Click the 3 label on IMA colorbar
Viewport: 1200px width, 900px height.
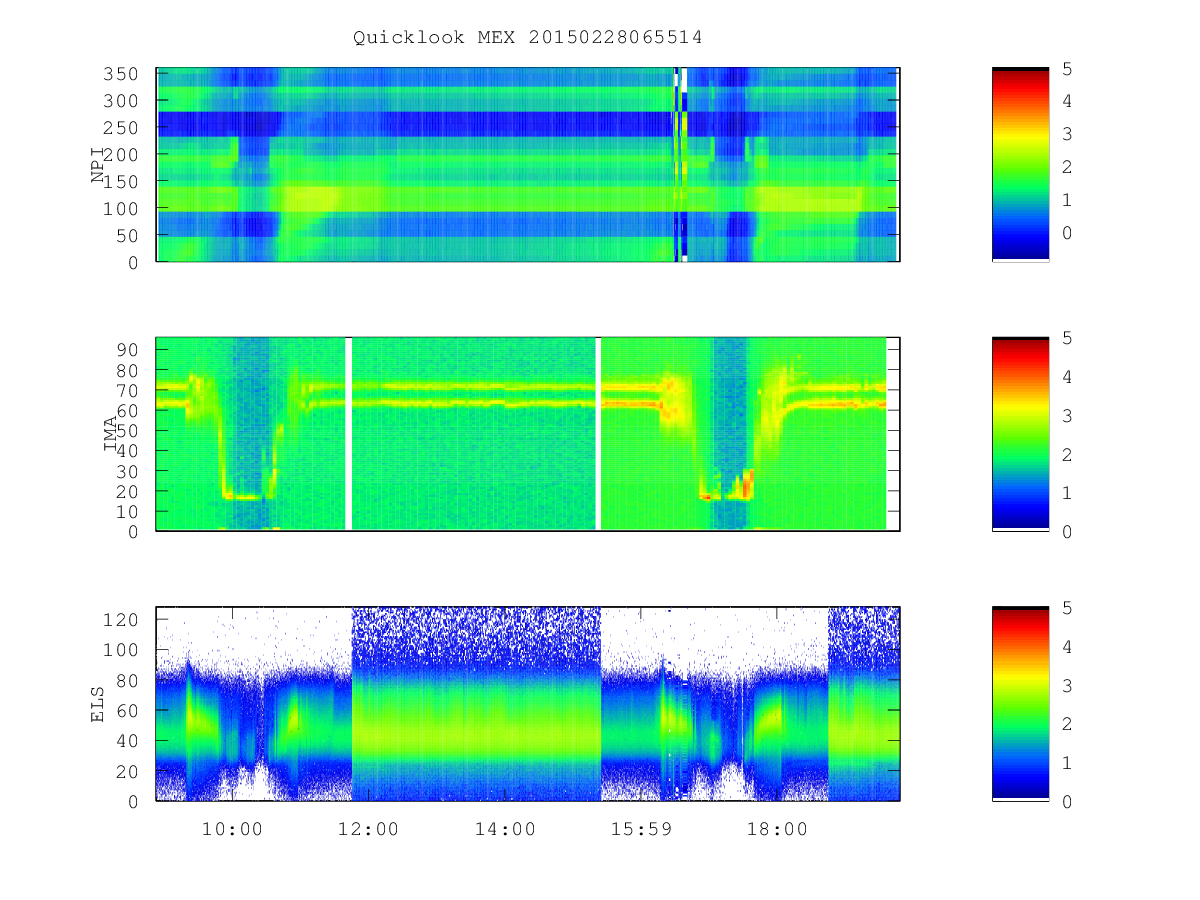pos(1067,415)
